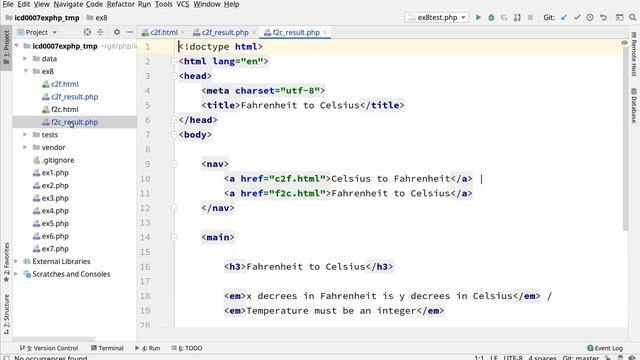Show Git history clock icon

(590, 18)
